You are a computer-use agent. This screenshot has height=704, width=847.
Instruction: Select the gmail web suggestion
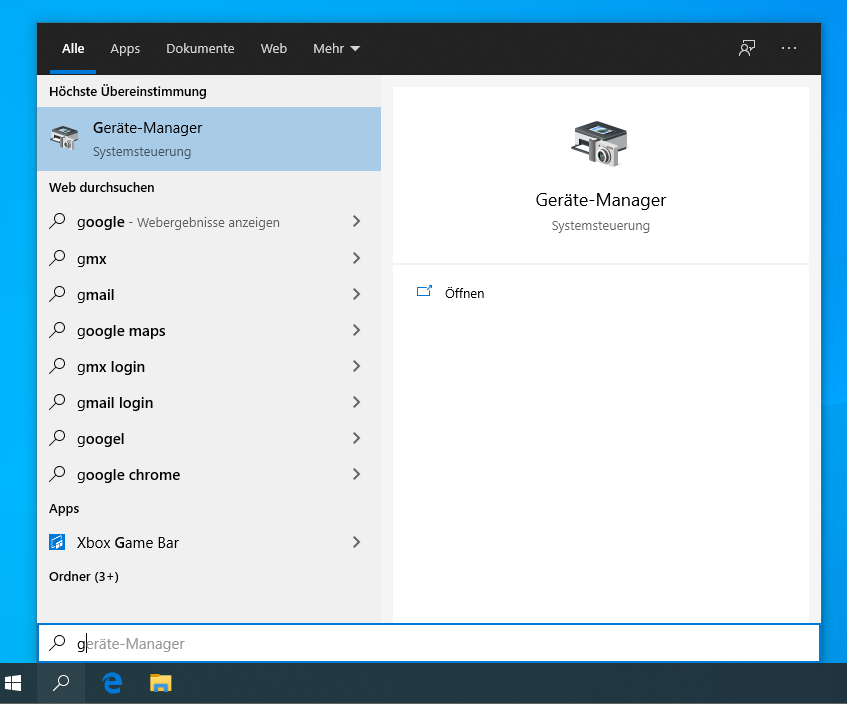click(x=209, y=294)
